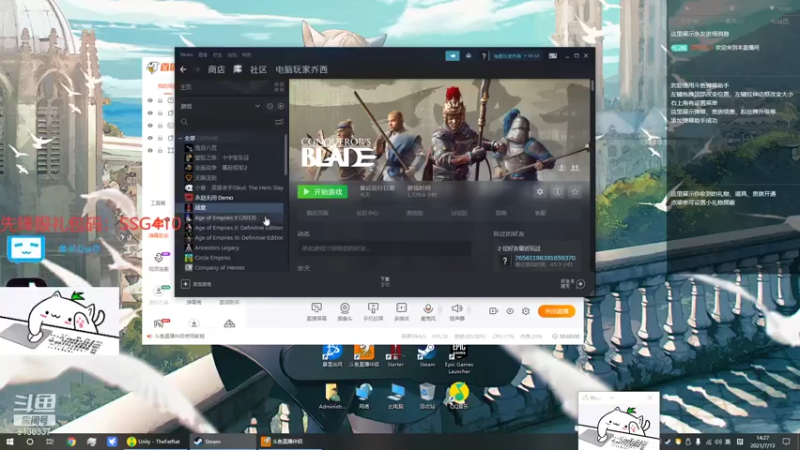Open Steam friends notification icon beside the megaphone

(x=468, y=56)
